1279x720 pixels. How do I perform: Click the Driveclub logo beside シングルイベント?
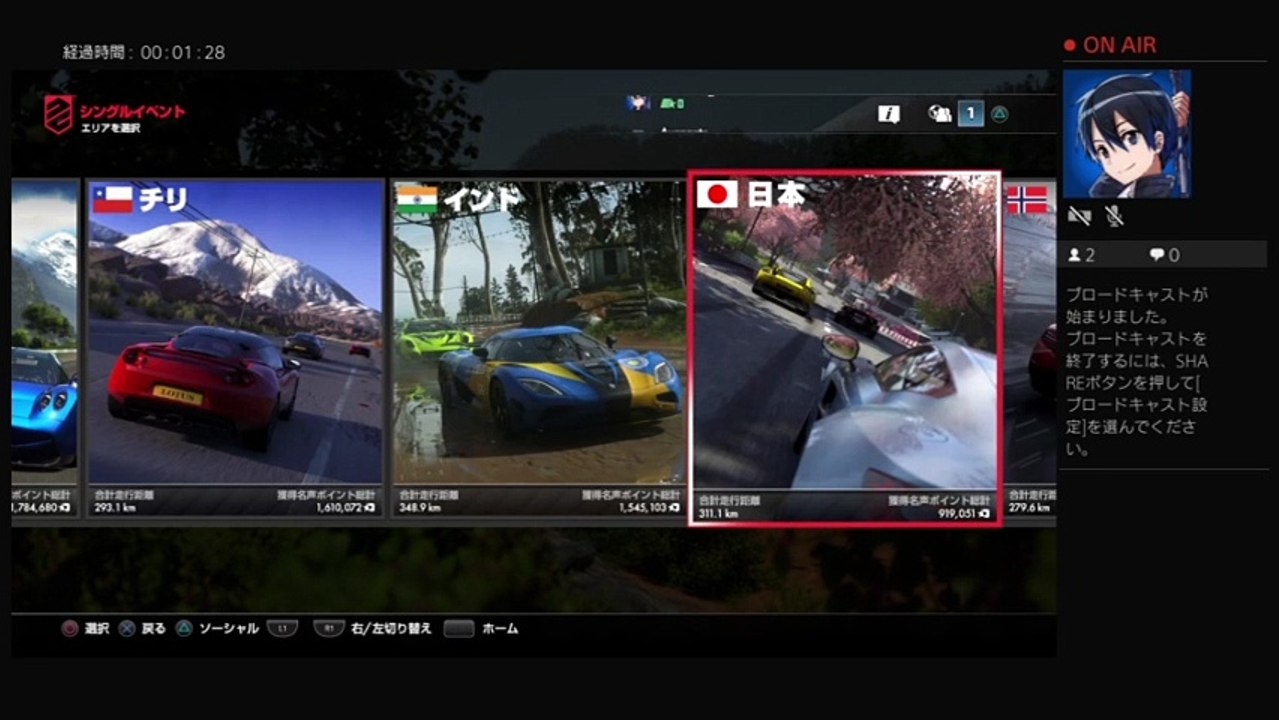click(x=58, y=114)
